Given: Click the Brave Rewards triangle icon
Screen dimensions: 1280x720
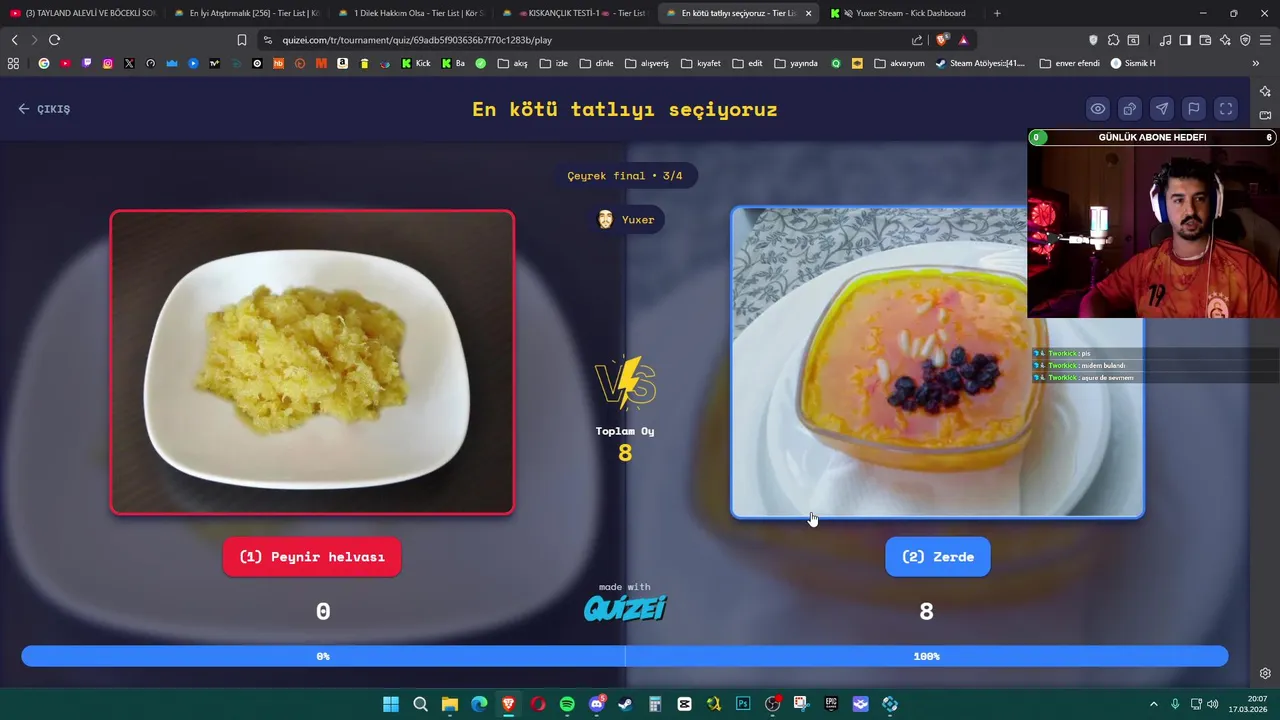Looking at the screenshot, I should tap(963, 40).
